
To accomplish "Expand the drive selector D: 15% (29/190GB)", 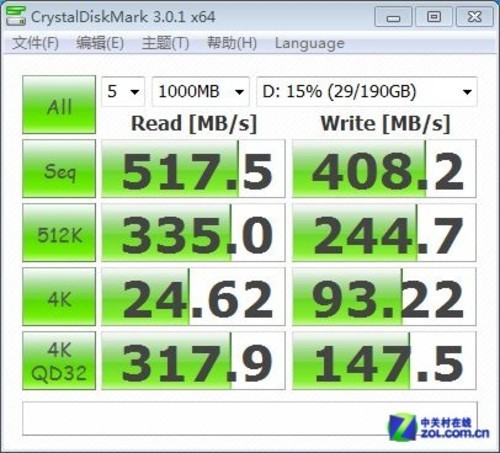I will tap(367, 91).
